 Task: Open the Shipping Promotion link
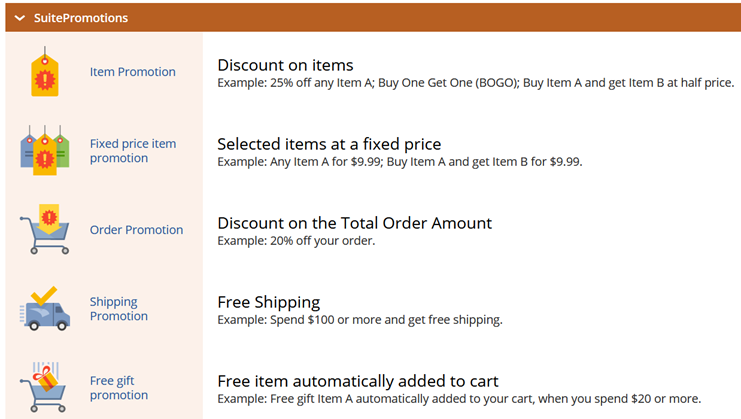(x=118, y=309)
